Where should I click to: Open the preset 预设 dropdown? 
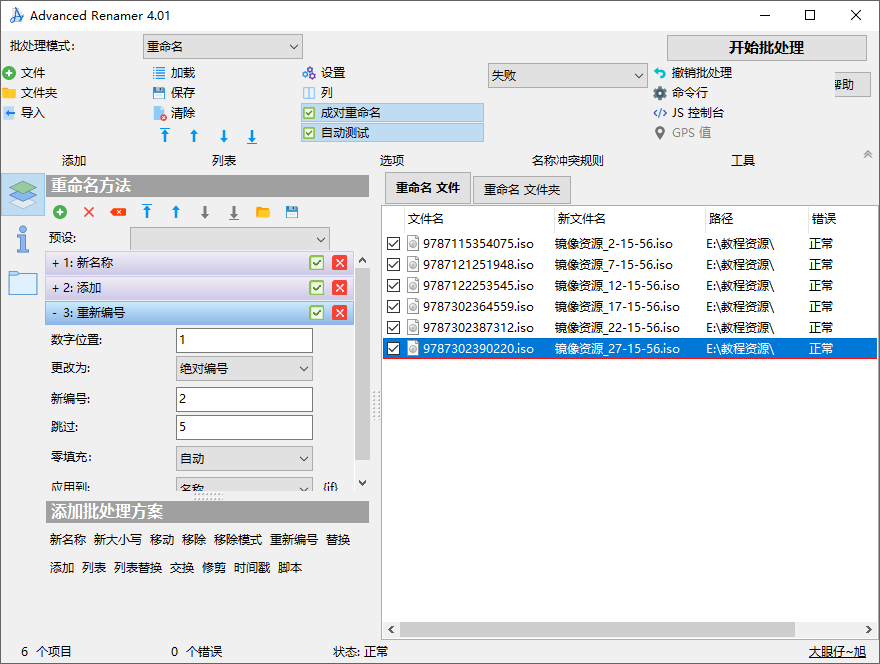pos(230,239)
